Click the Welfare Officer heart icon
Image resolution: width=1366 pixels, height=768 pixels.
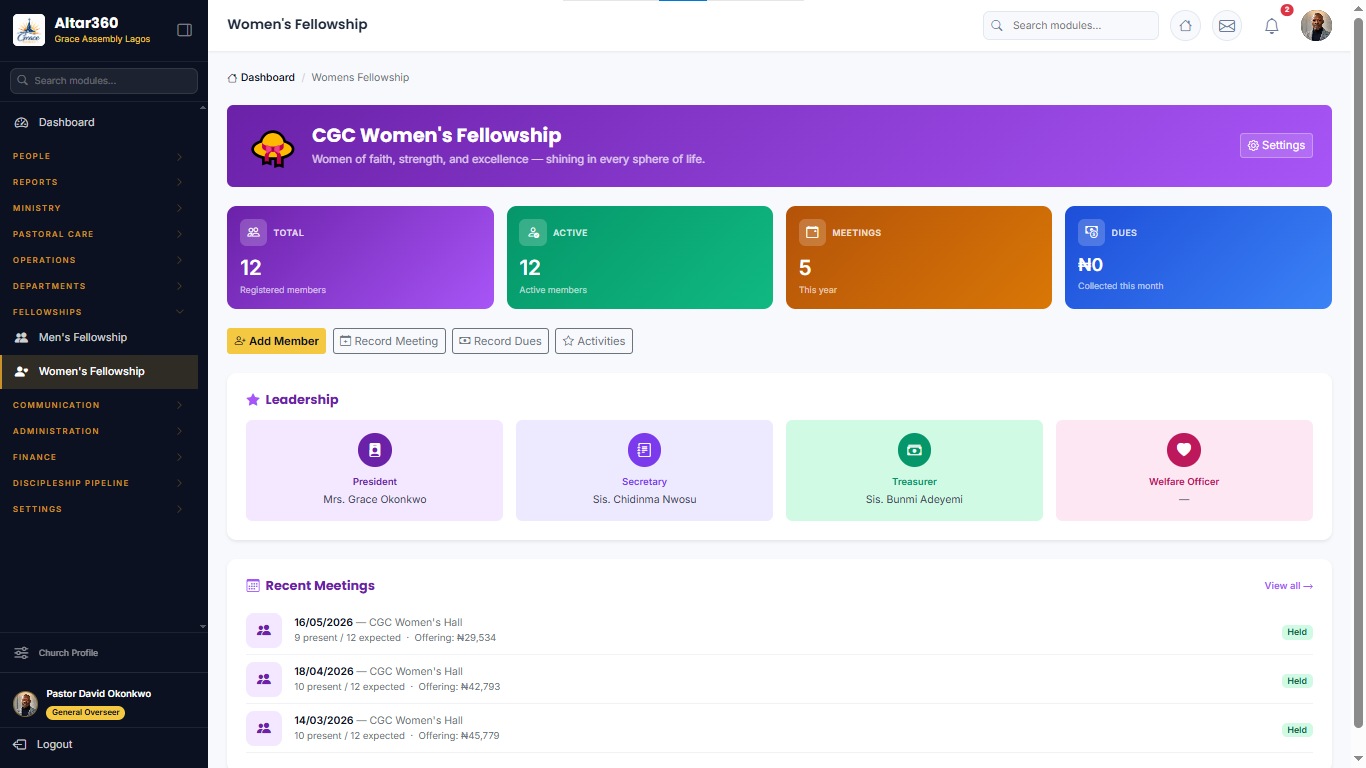1184,450
